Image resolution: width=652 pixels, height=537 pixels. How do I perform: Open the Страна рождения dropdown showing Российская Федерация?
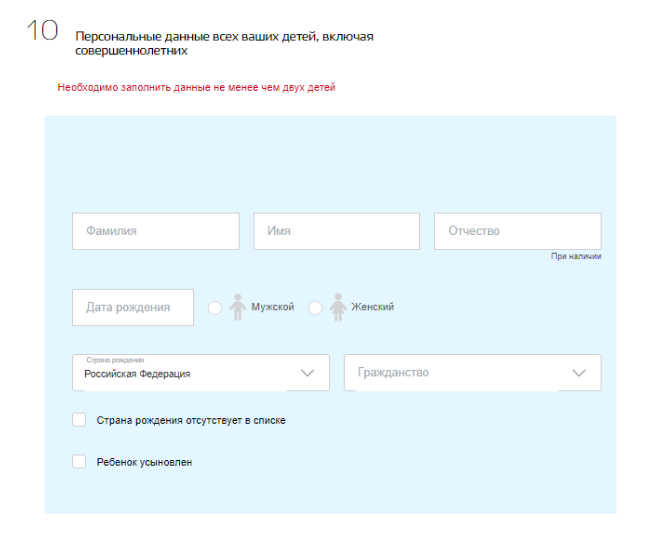tap(185, 373)
